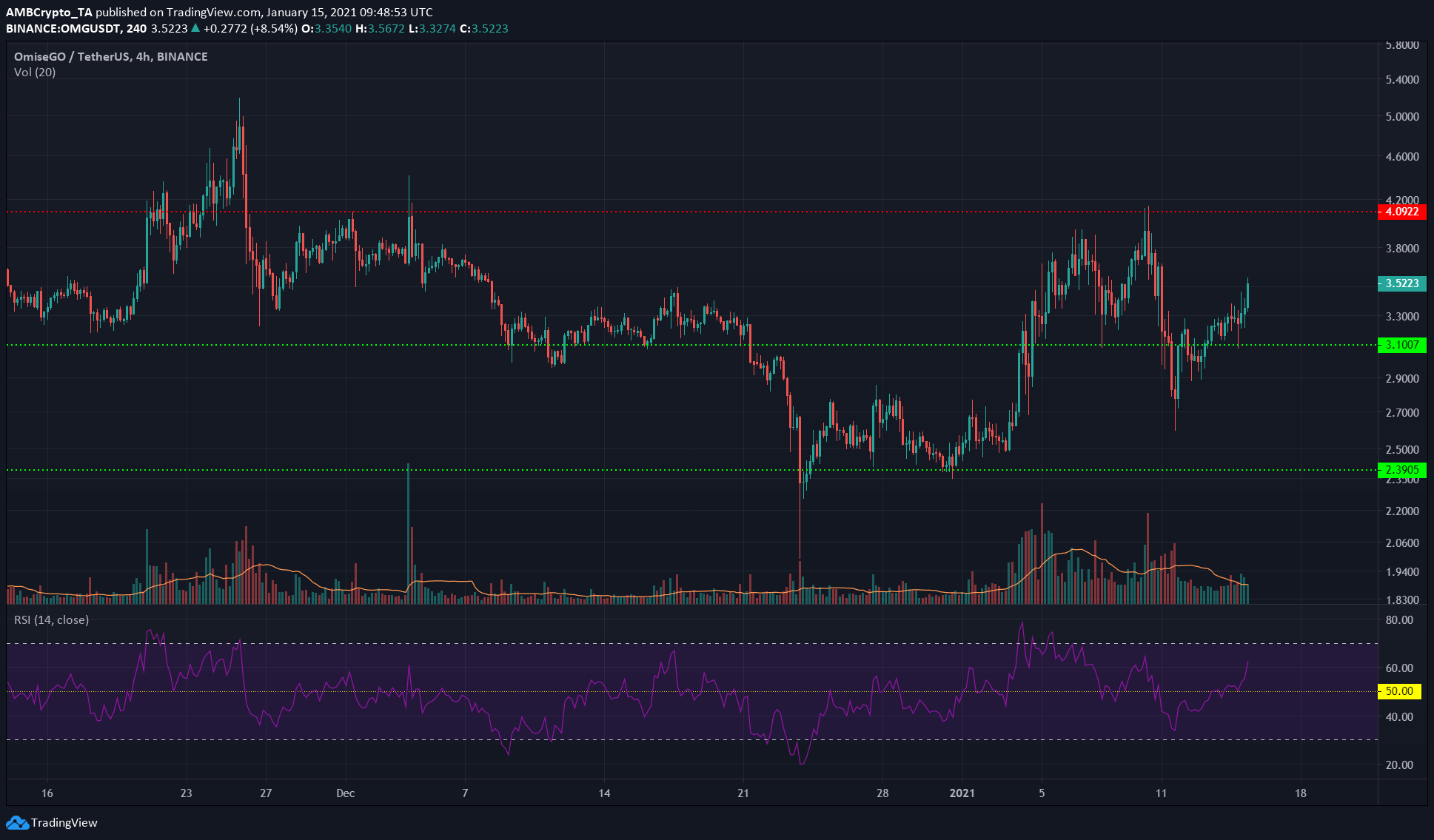
Task: Click the 3.8000 price axis label
Action: pyautogui.click(x=1402, y=249)
